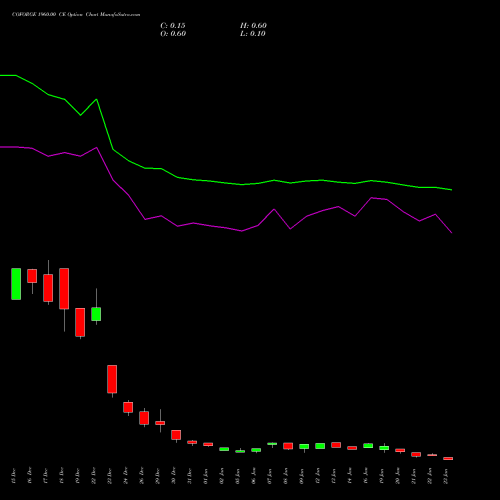
Task: Select the low value 'L: 0.10'
Action: point(253,34)
